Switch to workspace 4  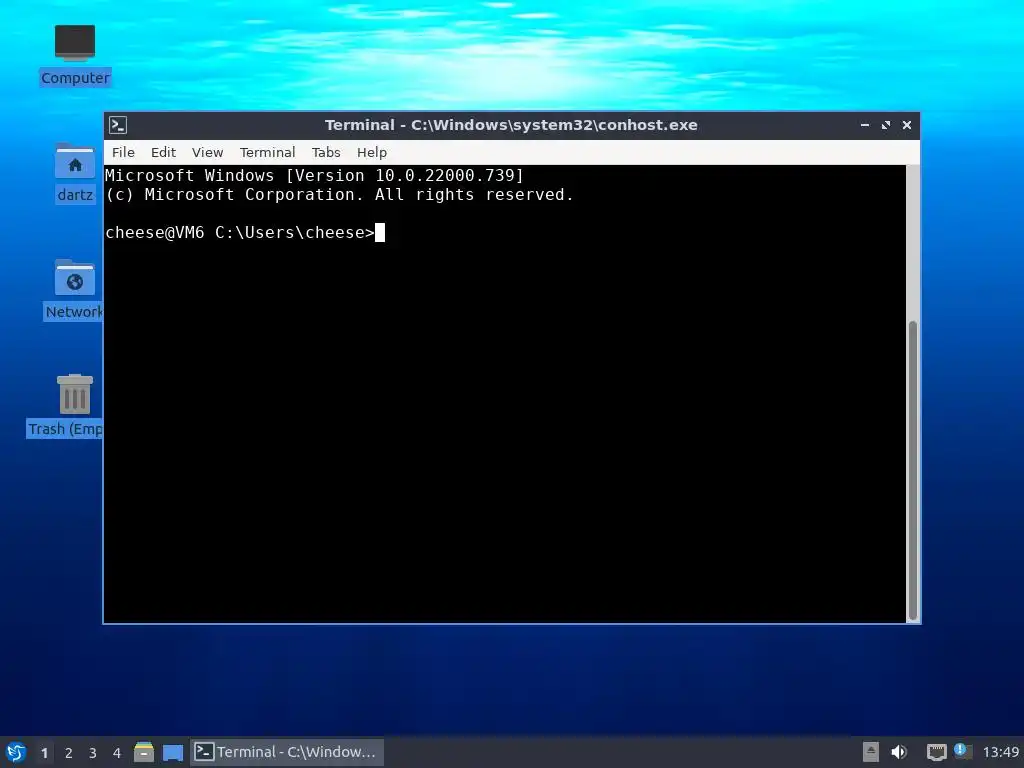pyautogui.click(x=117, y=752)
